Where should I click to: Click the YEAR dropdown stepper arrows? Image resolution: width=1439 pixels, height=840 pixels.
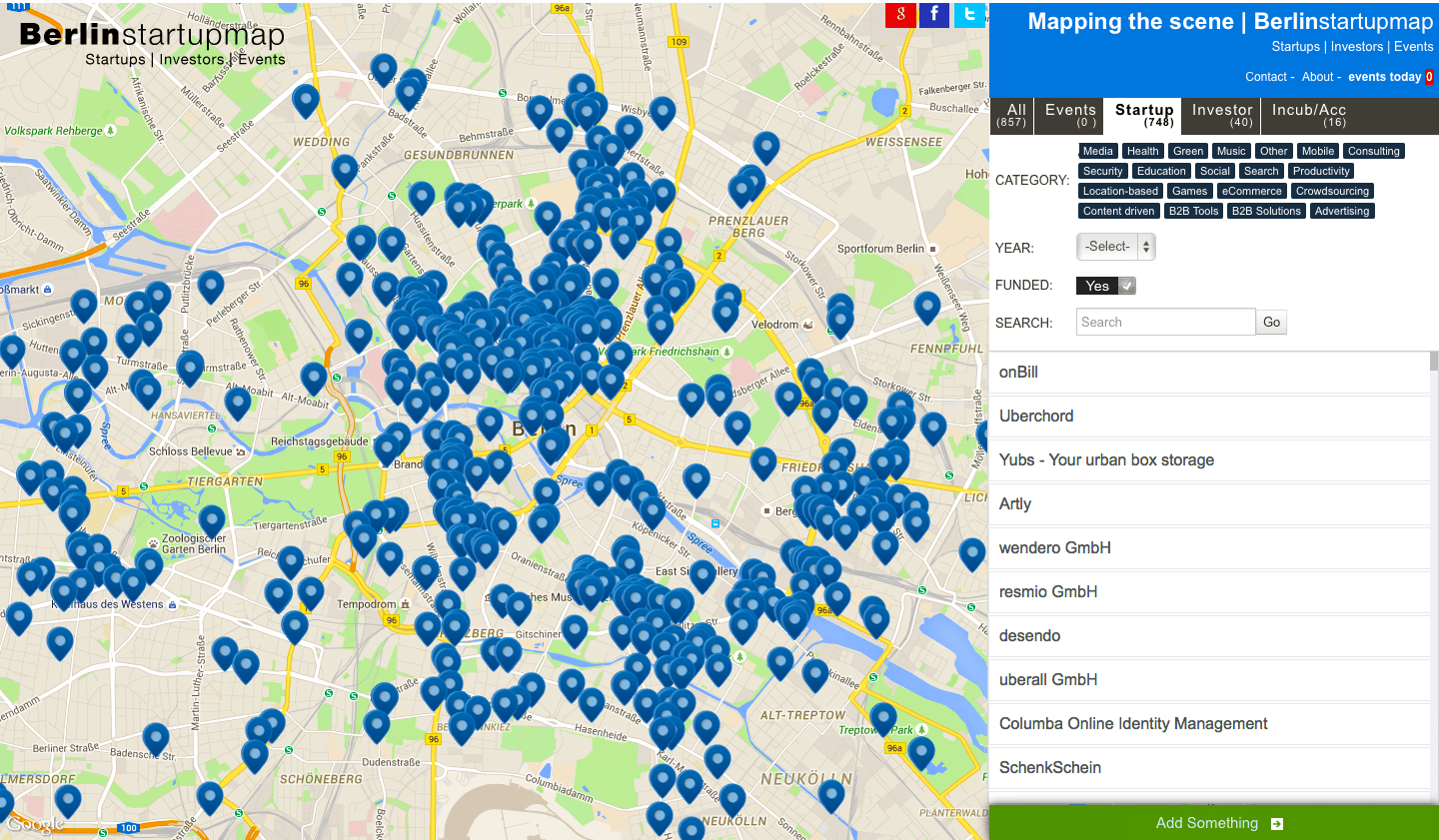1146,247
